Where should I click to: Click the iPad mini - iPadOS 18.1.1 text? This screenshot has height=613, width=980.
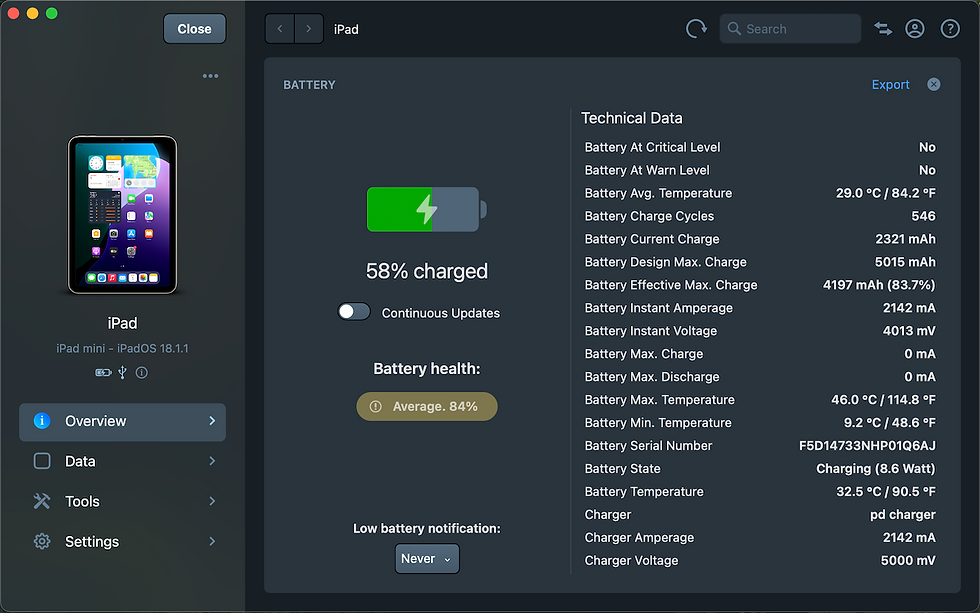point(122,349)
